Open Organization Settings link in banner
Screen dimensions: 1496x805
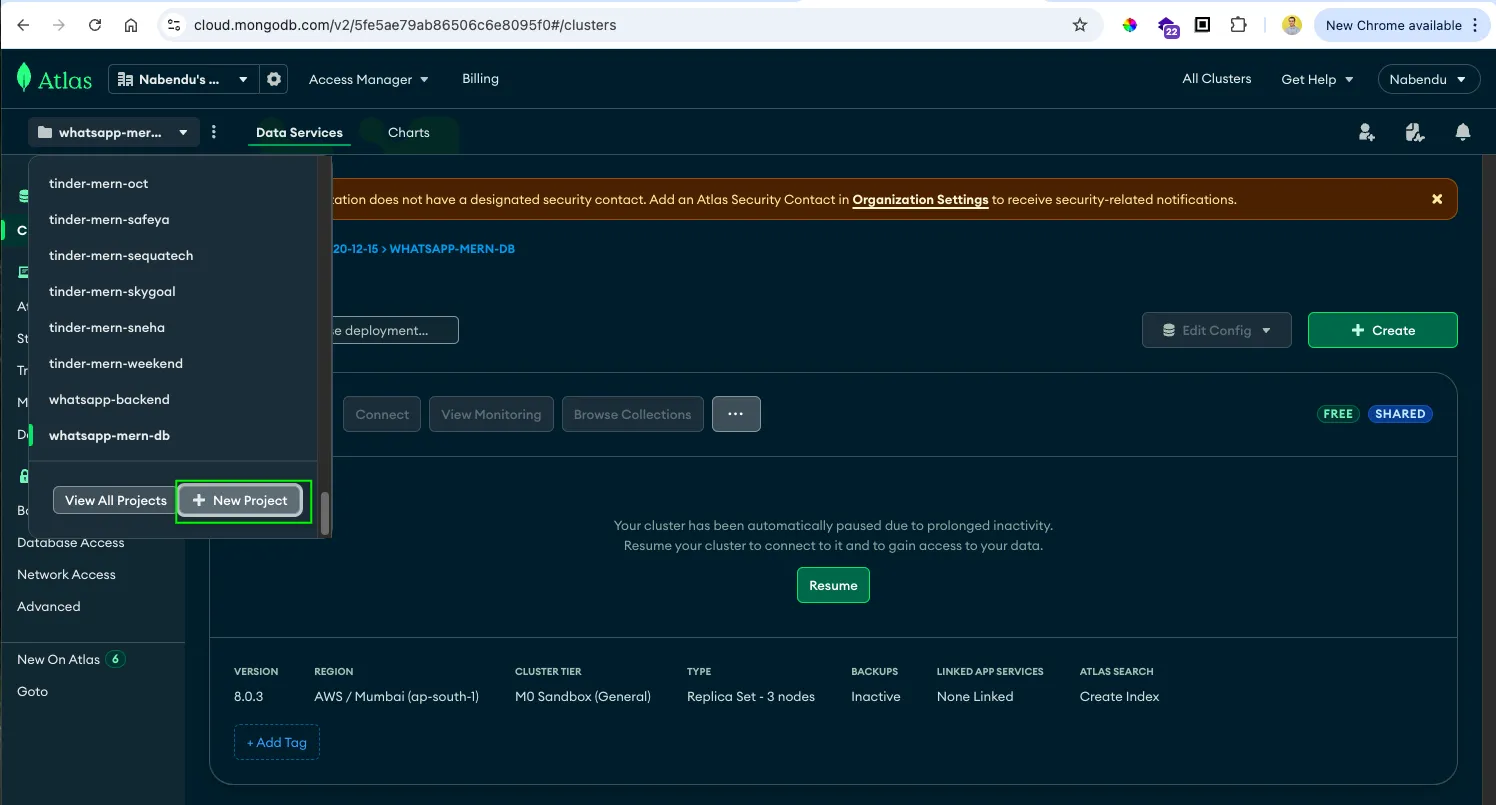(x=920, y=200)
